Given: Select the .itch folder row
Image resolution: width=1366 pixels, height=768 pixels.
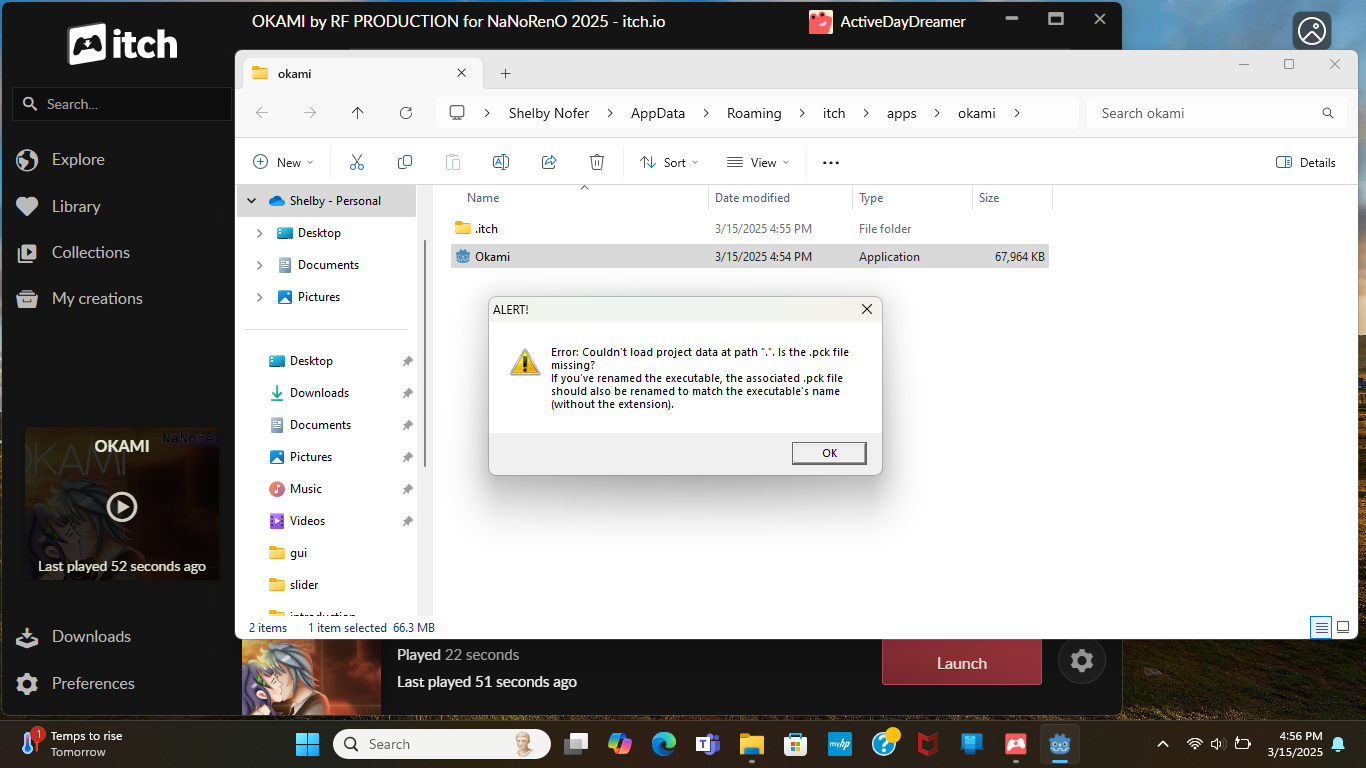Looking at the screenshot, I should [750, 229].
